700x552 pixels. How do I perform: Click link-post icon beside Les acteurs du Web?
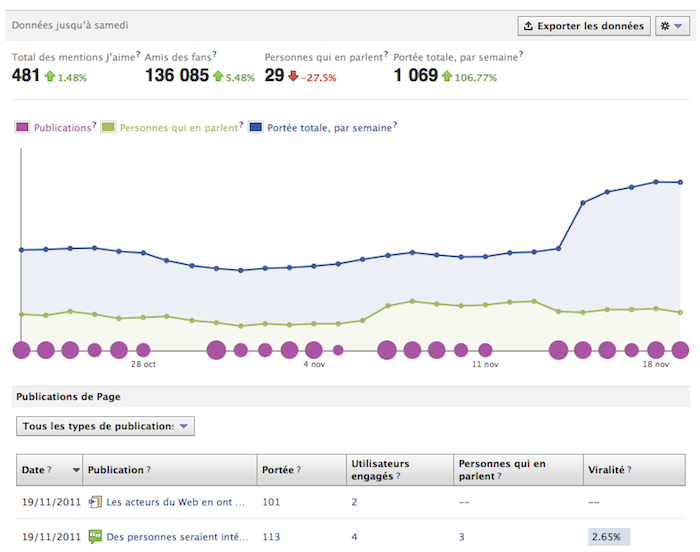tap(95, 502)
